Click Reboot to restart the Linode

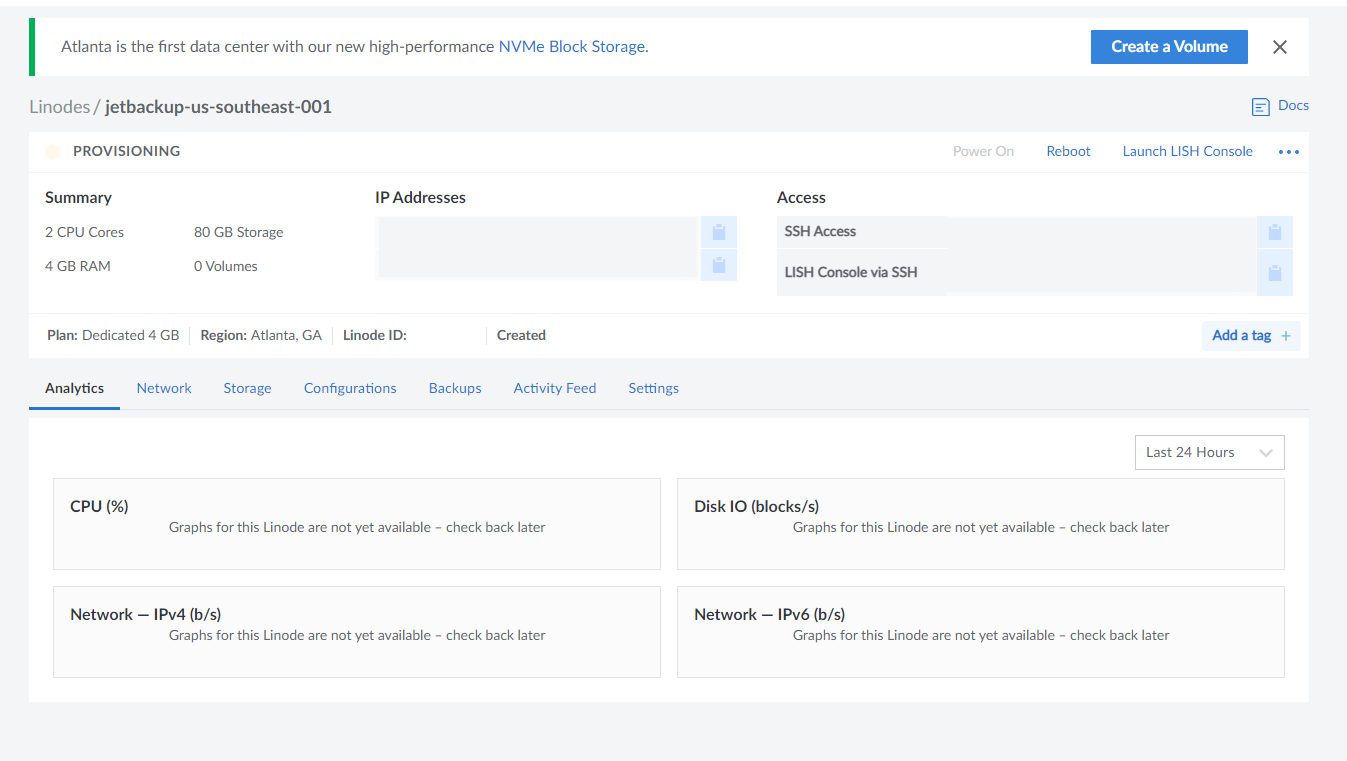click(1068, 151)
